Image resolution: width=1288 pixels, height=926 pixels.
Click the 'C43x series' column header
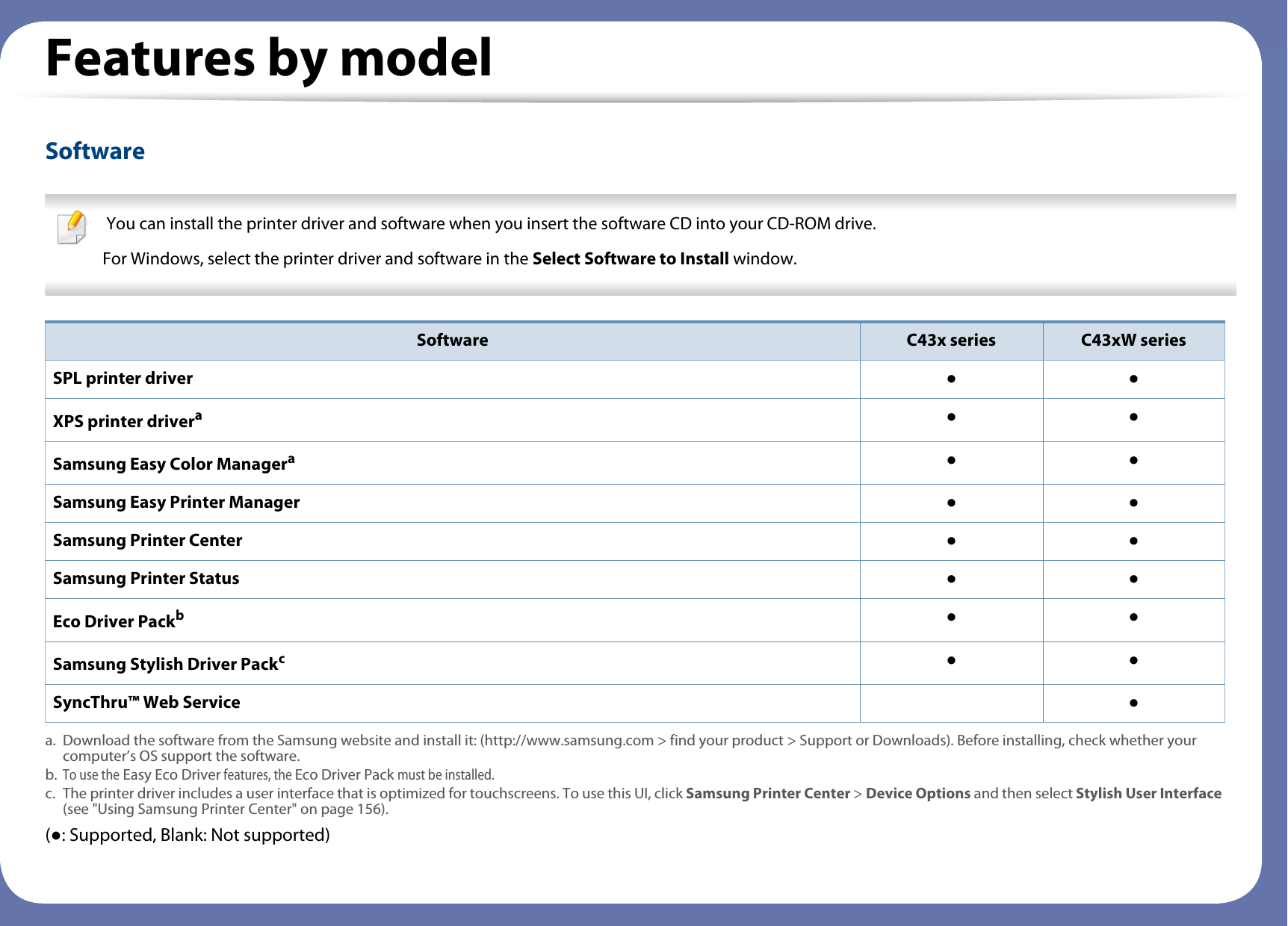[x=951, y=341]
